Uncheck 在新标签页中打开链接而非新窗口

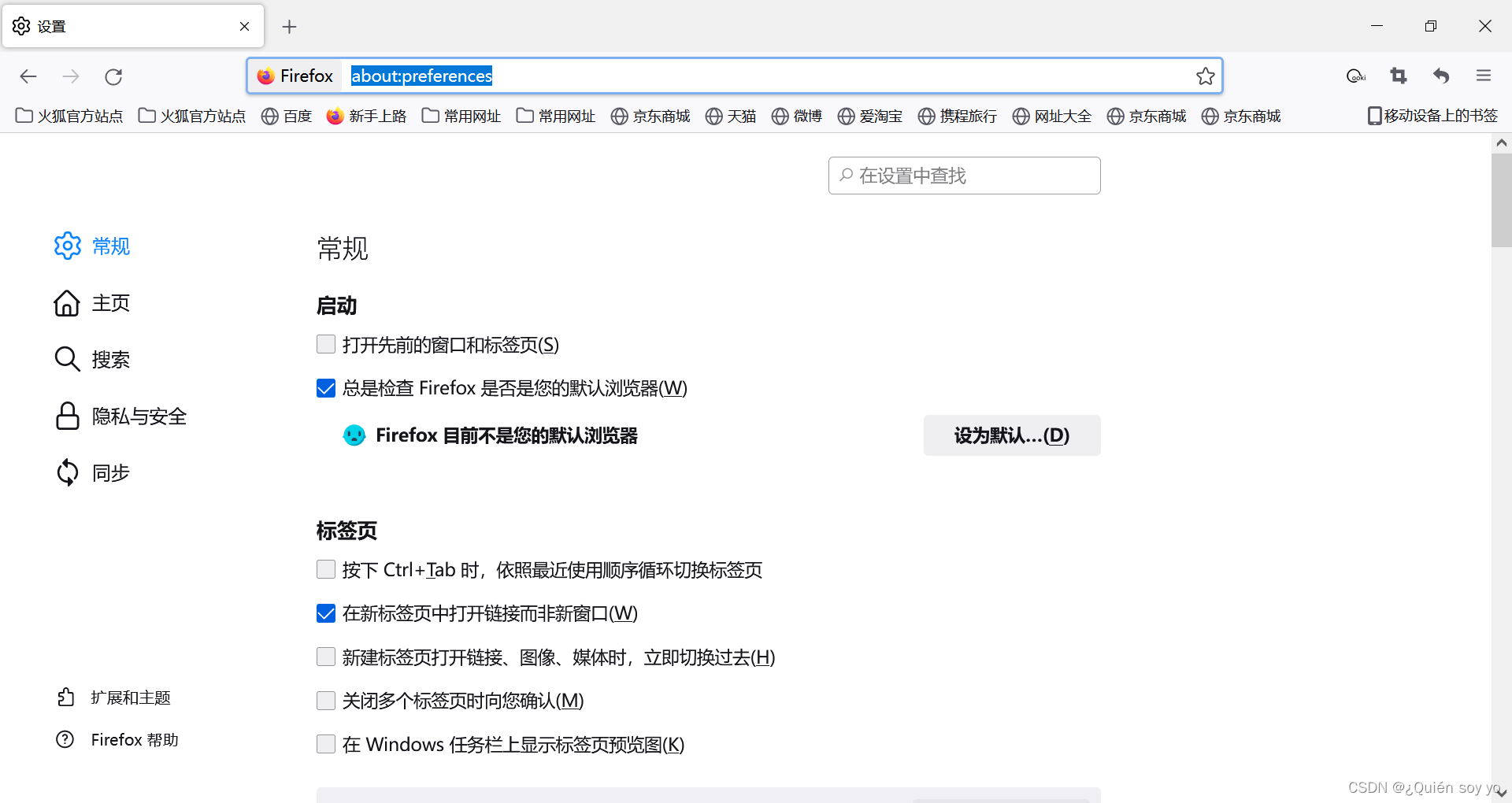[x=326, y=613]
